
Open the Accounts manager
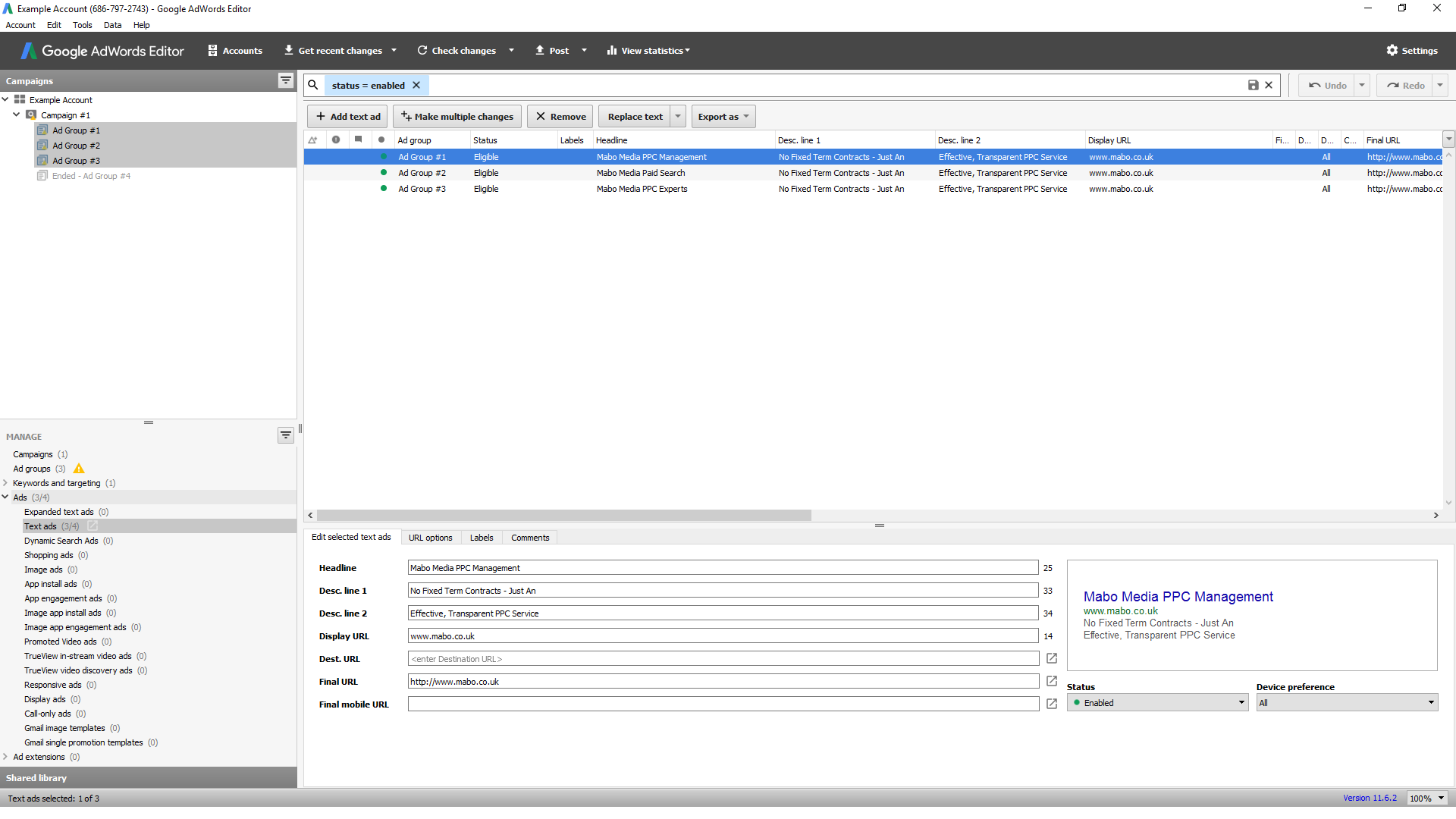click(x=235, y=51)
